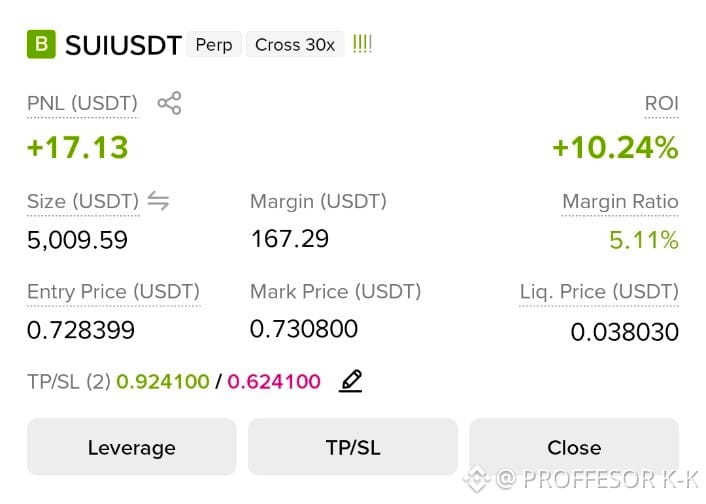Click the PNL (USDT) label
The height and width of the screenshot is (504, 706).
(82, 104)
